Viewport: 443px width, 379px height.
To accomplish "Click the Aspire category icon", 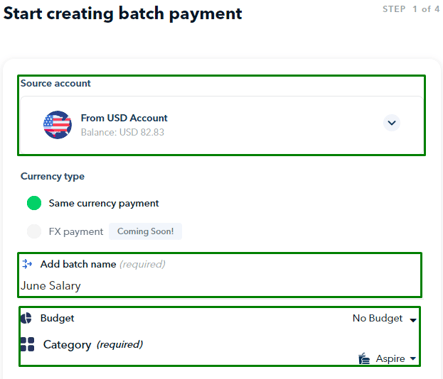I will pyautogui.click(x=364, y=359).
